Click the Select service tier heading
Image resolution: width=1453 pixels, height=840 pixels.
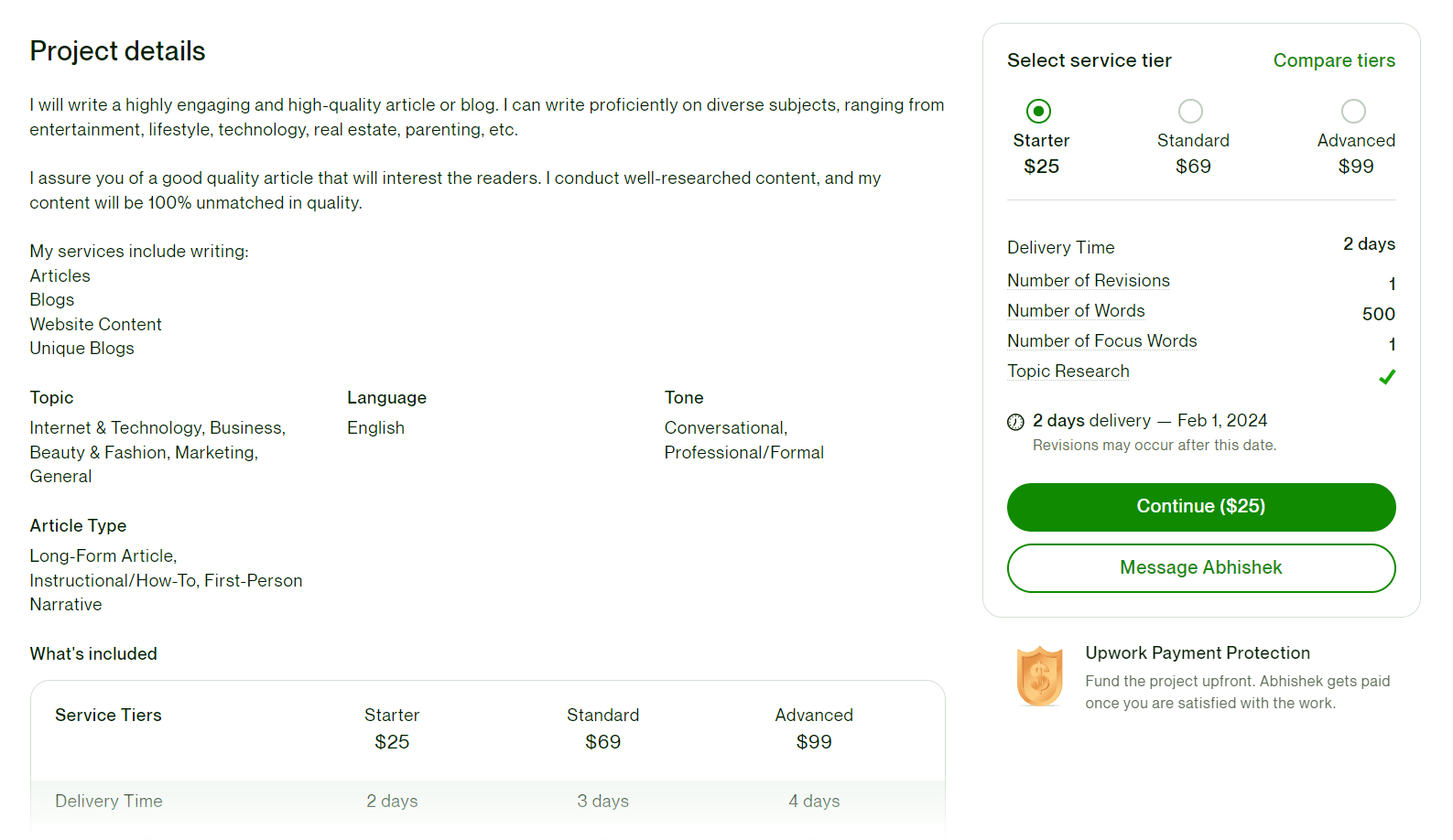point(1090,60)
